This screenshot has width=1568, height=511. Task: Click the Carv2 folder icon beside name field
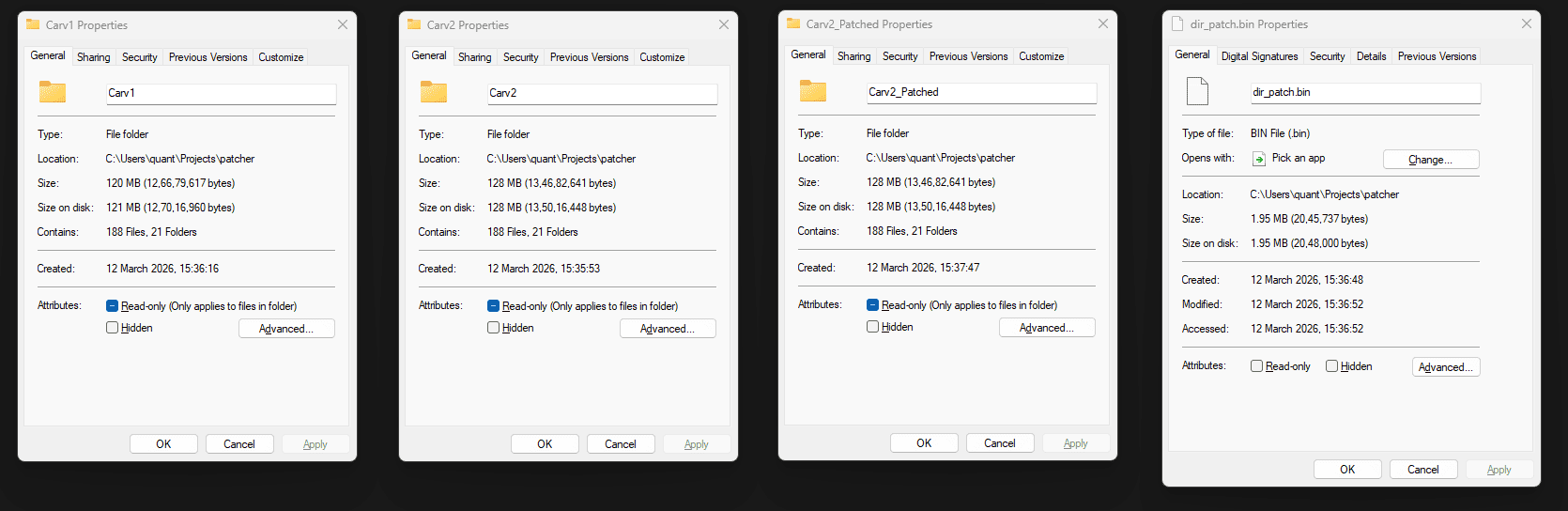pos(434,92)
